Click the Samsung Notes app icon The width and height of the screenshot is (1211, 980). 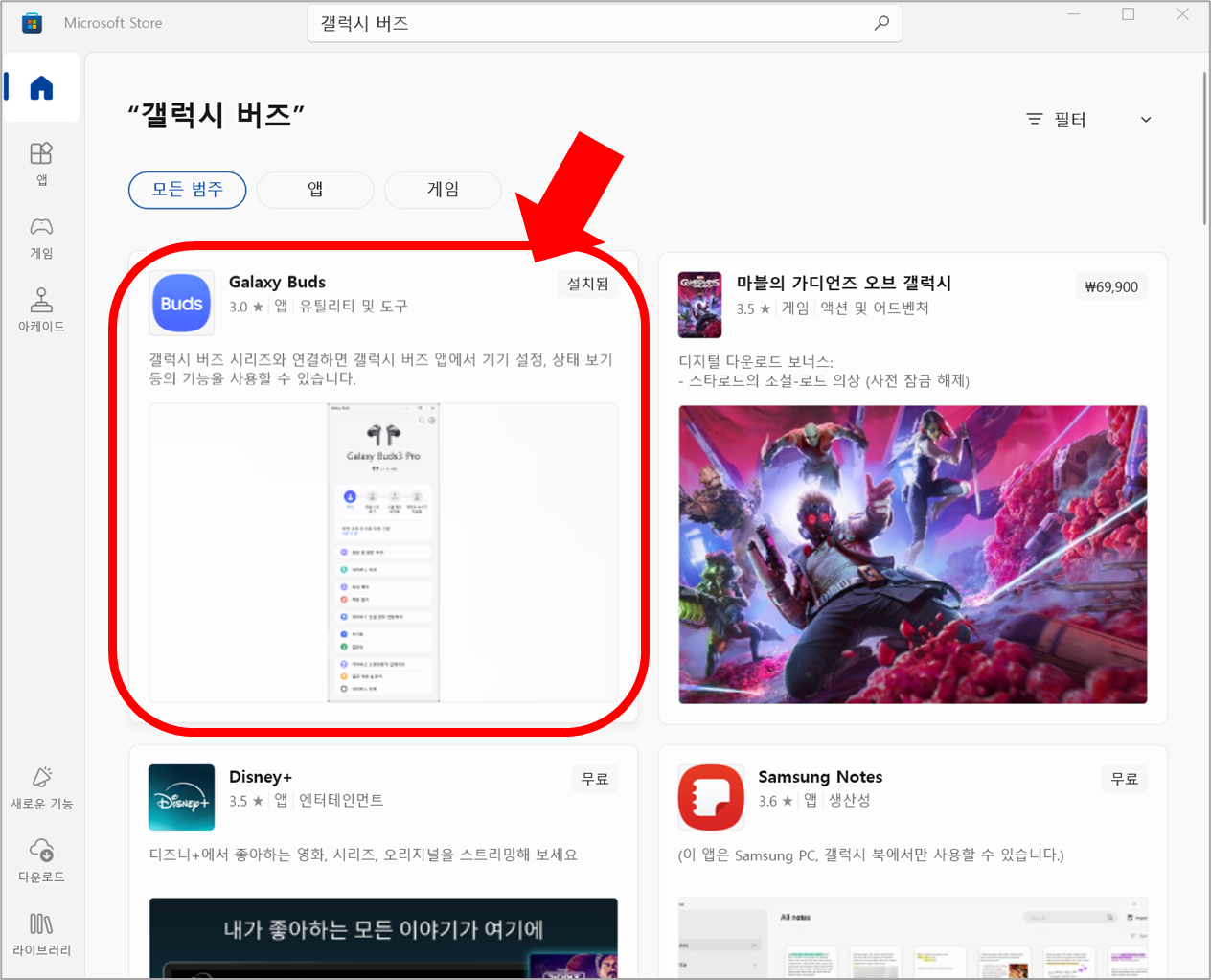tap(711, 797)
